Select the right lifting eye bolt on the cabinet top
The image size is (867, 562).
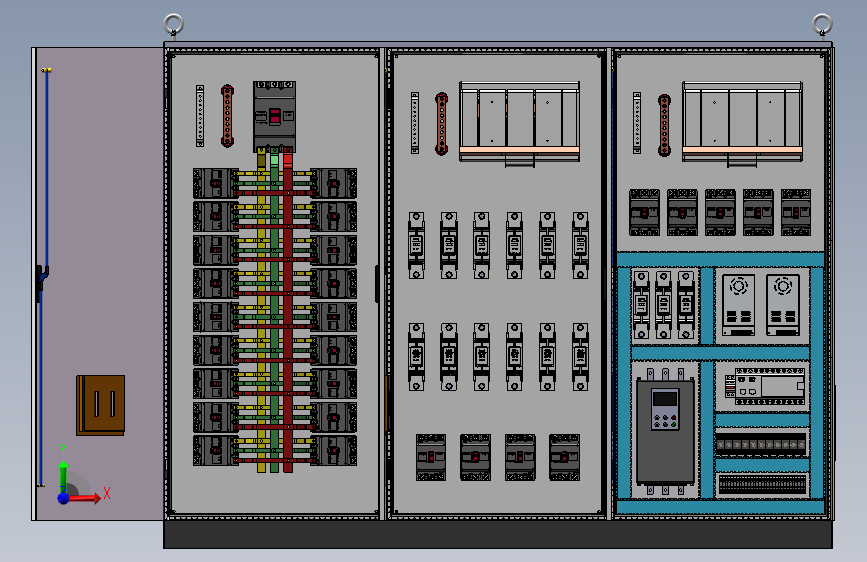(822, 26)
